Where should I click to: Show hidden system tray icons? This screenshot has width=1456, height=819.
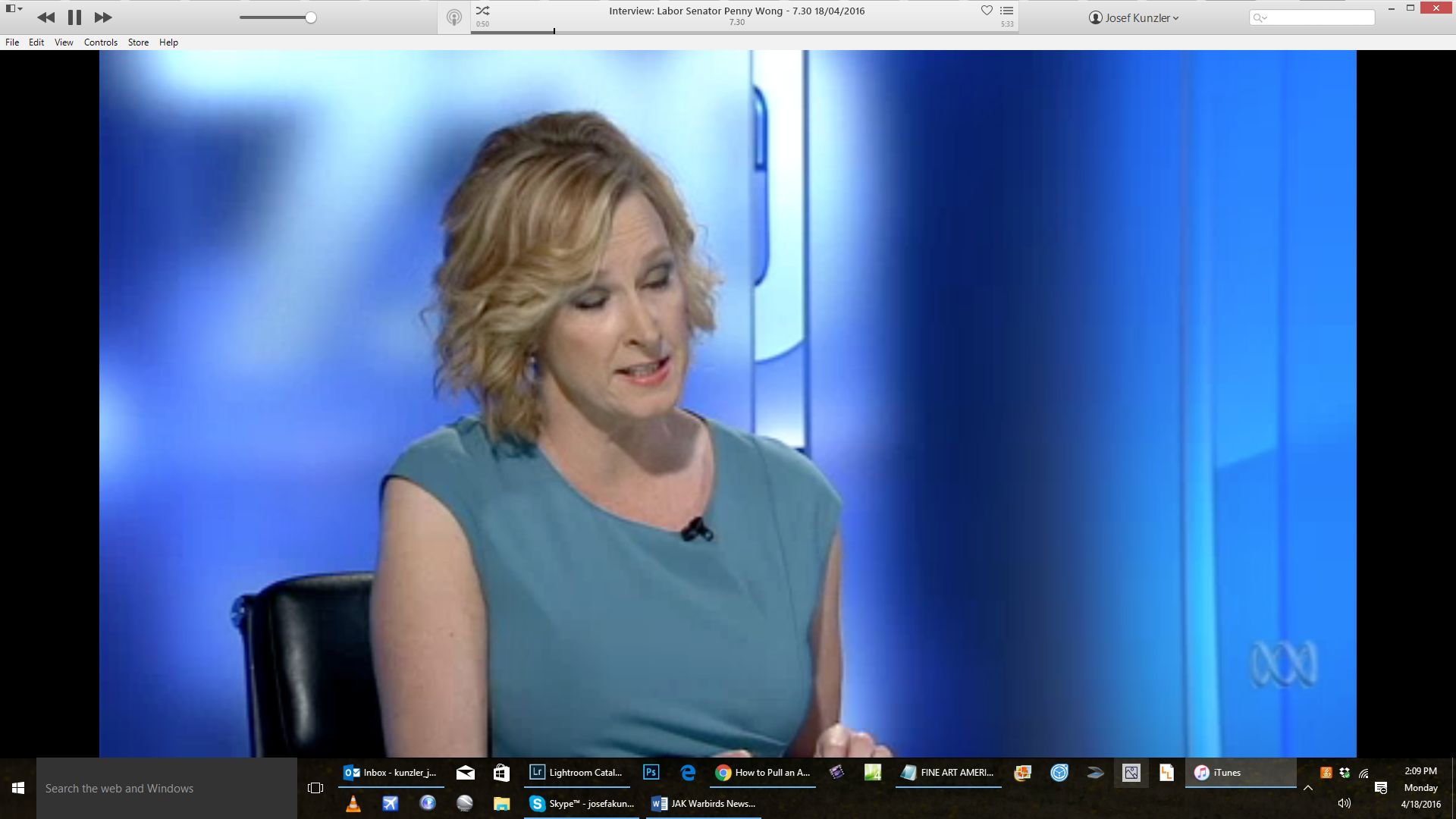[x=1308, y=788]
